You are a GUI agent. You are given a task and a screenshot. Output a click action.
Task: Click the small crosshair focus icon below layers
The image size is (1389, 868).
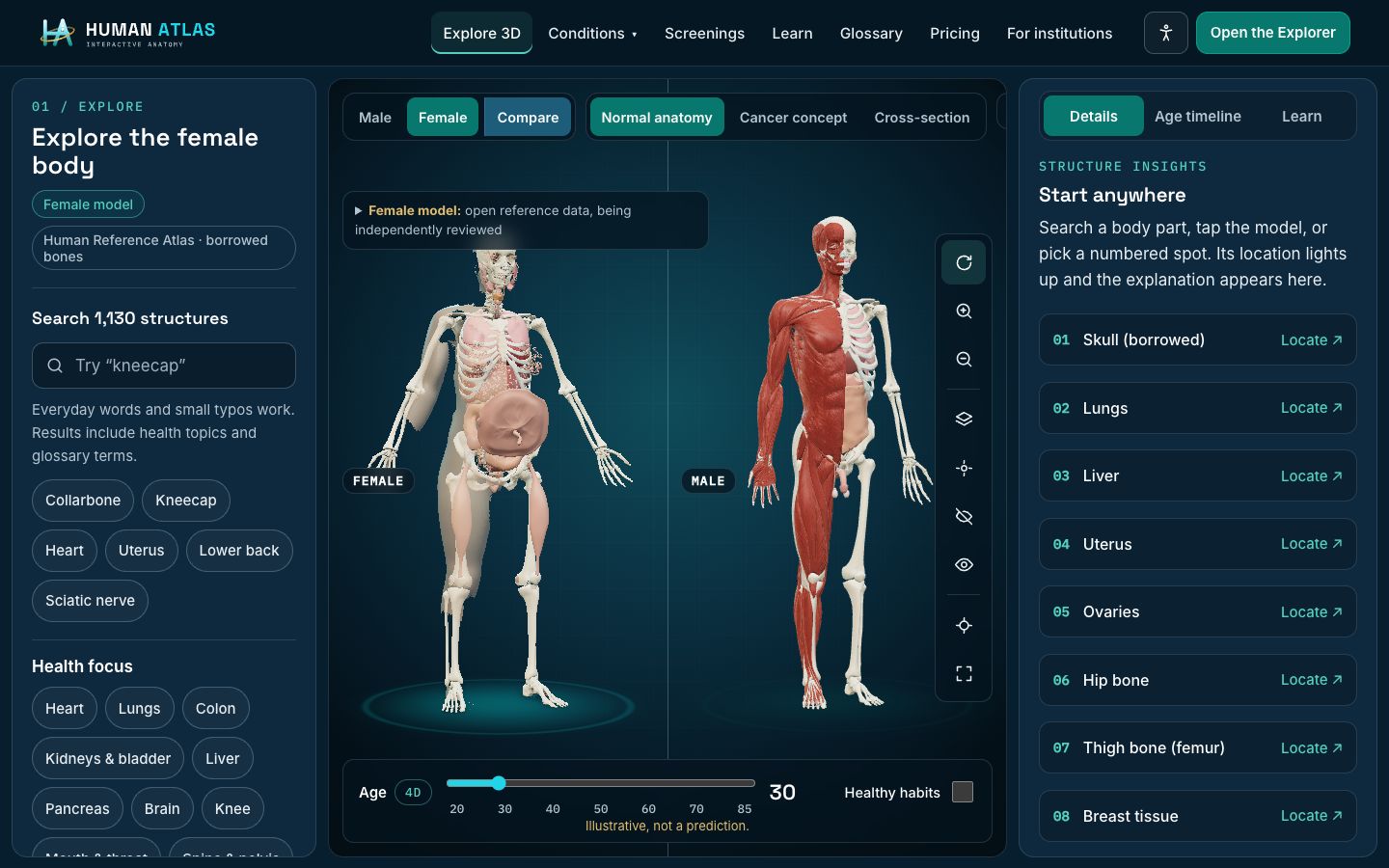point(964,469)
